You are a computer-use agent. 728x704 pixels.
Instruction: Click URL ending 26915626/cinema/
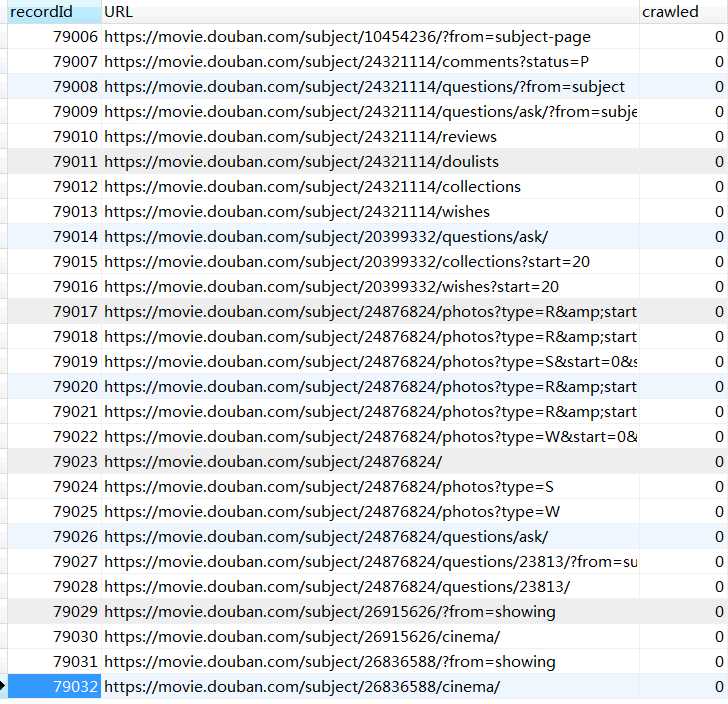pos(302,637)
